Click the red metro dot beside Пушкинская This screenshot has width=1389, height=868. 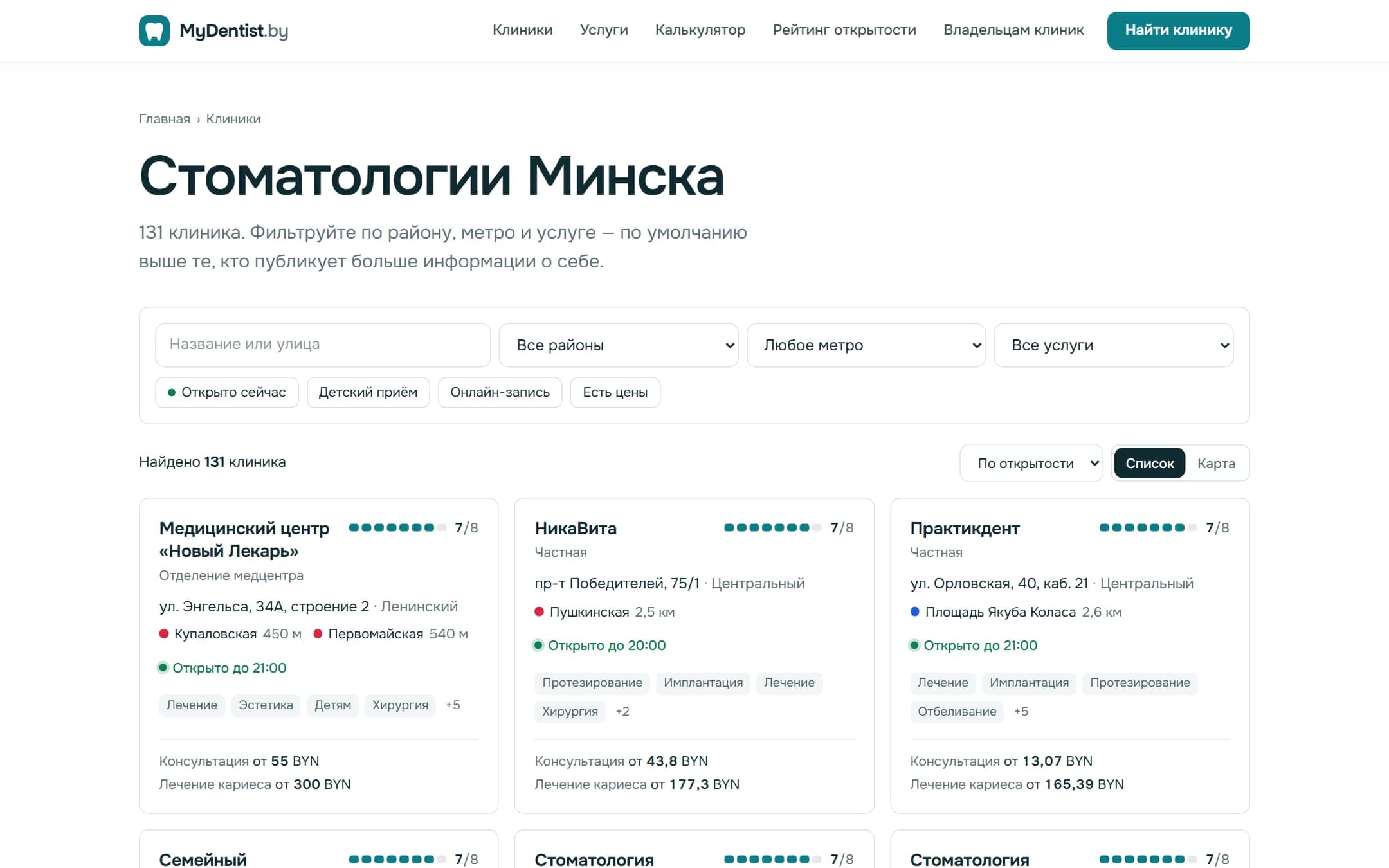click(540, 611)
